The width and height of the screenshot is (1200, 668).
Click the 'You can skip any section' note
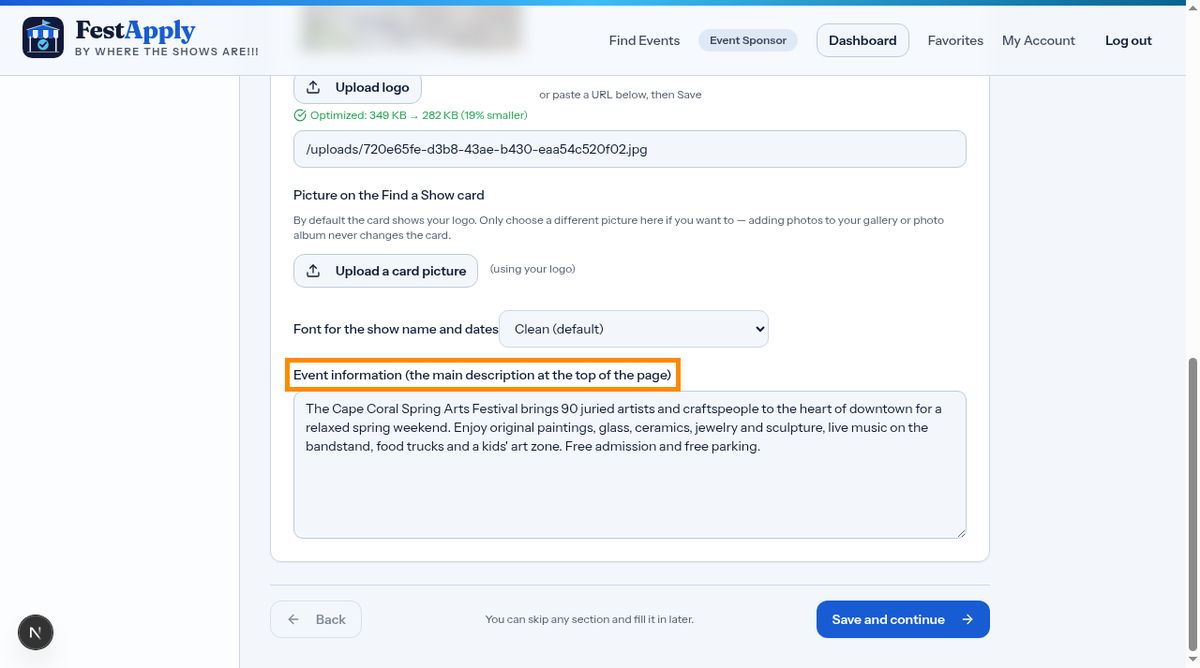click(x=589, y=619)
